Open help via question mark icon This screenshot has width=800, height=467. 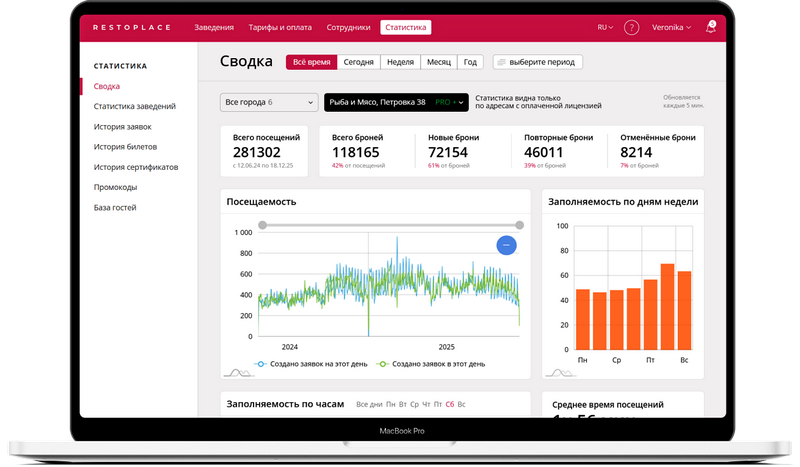631,28
